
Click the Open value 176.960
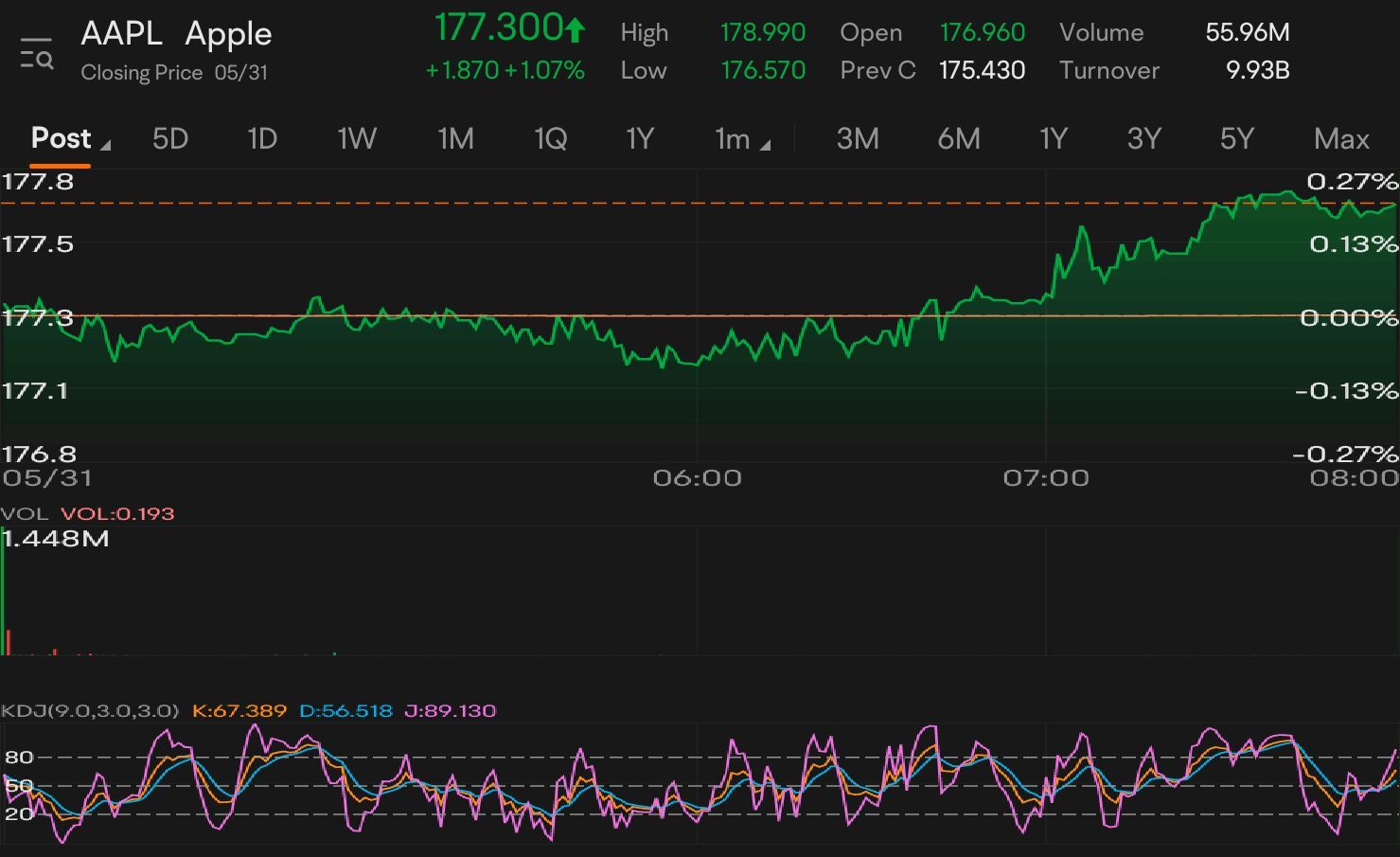(983, 32)
